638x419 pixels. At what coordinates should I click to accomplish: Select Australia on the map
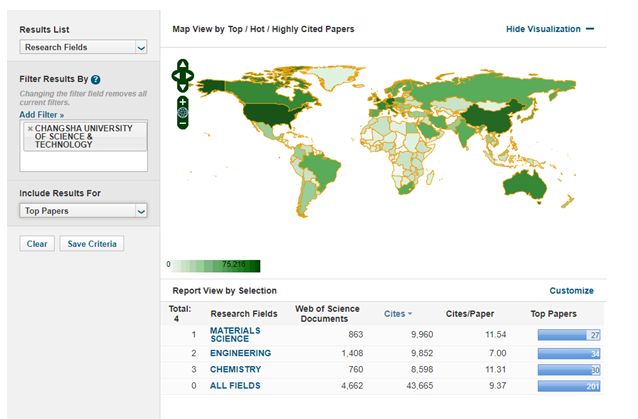click(x=524, y=185)
